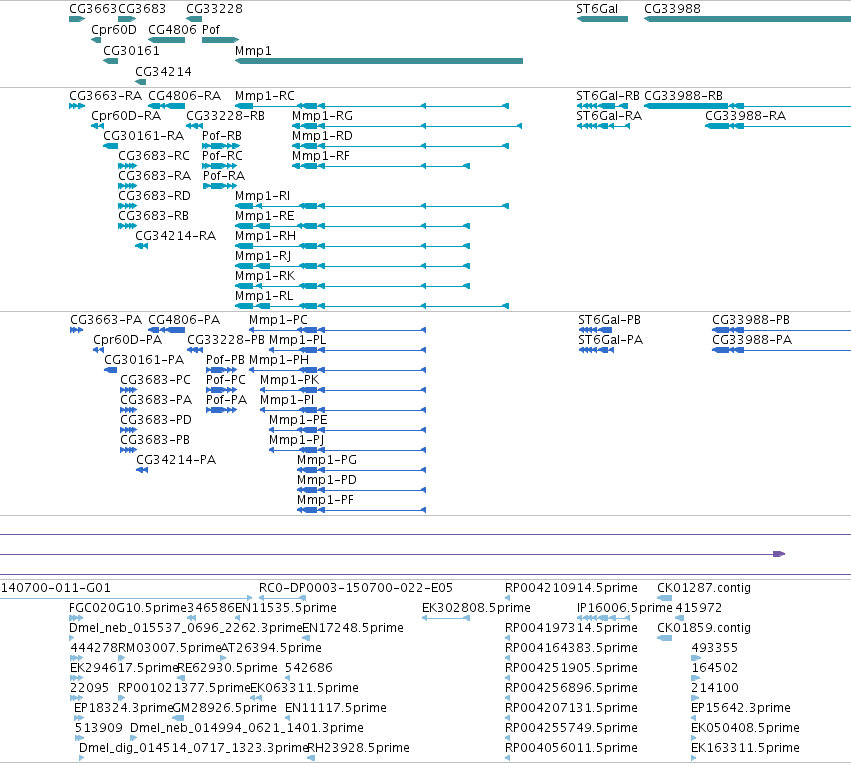Image resolution: width=851 pixels, height=763 pixels.
Task: Select the RC0-DP0003-150700-022-E05 EST label
Action: coord(355,588)
